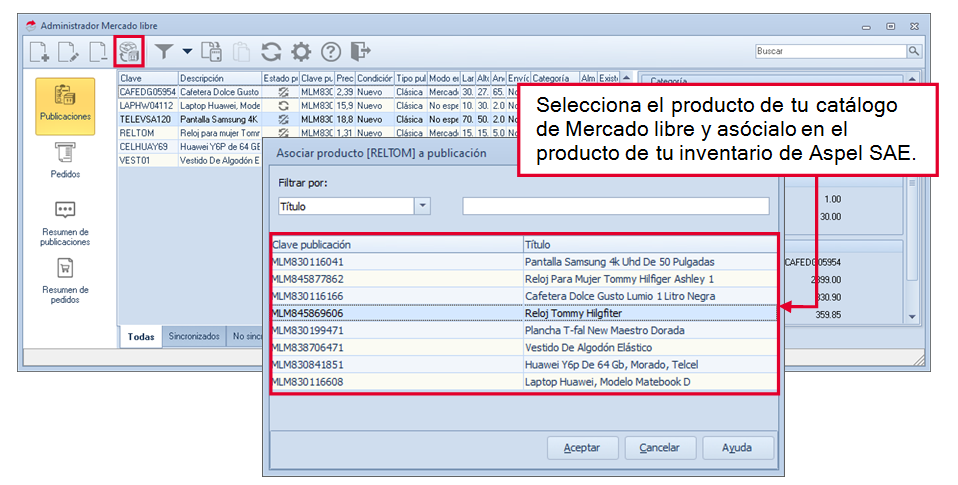Click the help question mark icon
958x485 pixels.
pyautogui.click(x=331, y=51)
